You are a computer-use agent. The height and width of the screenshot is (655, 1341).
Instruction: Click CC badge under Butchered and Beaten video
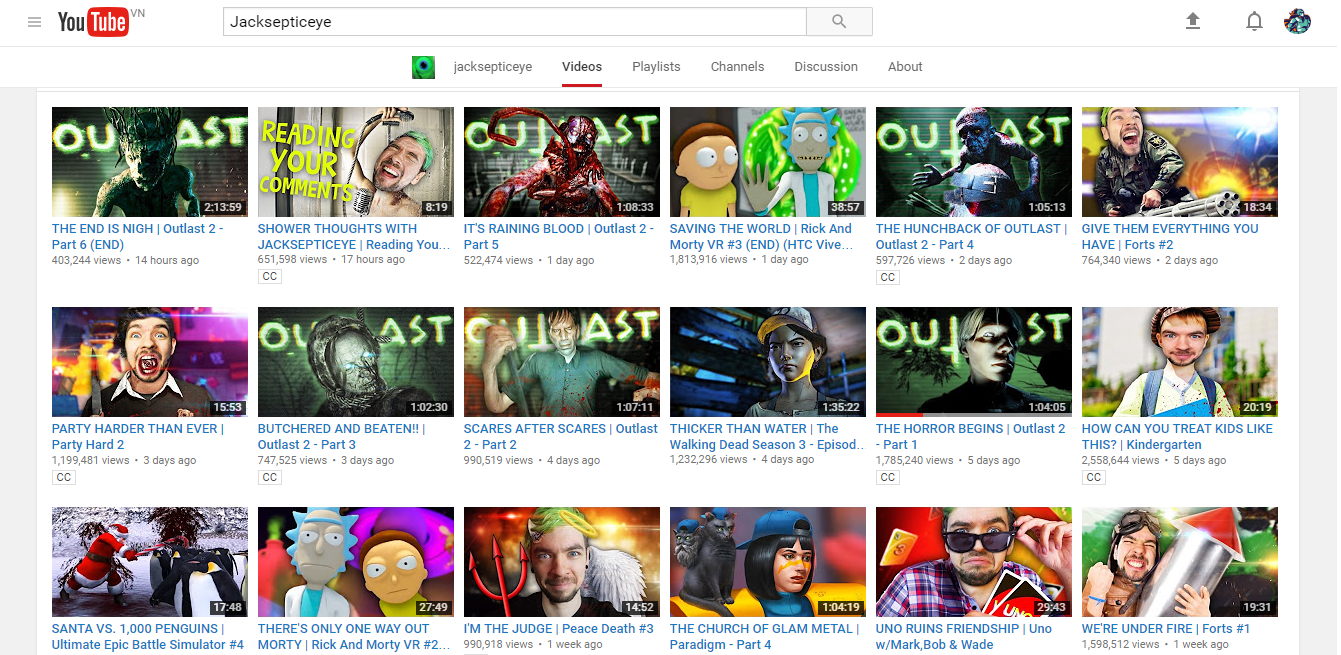coord(269,477)
